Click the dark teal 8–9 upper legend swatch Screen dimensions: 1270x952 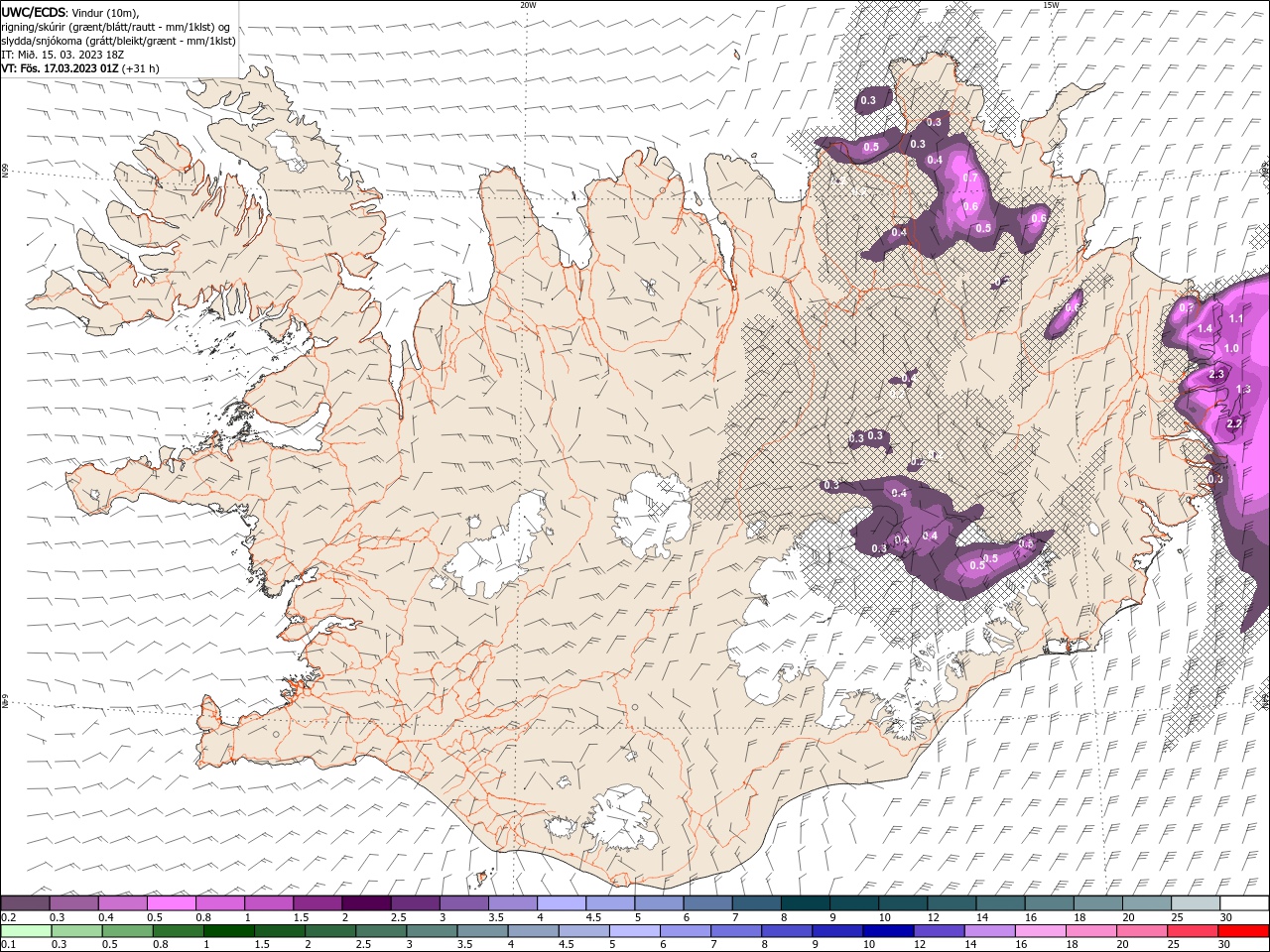coord(806,903)
